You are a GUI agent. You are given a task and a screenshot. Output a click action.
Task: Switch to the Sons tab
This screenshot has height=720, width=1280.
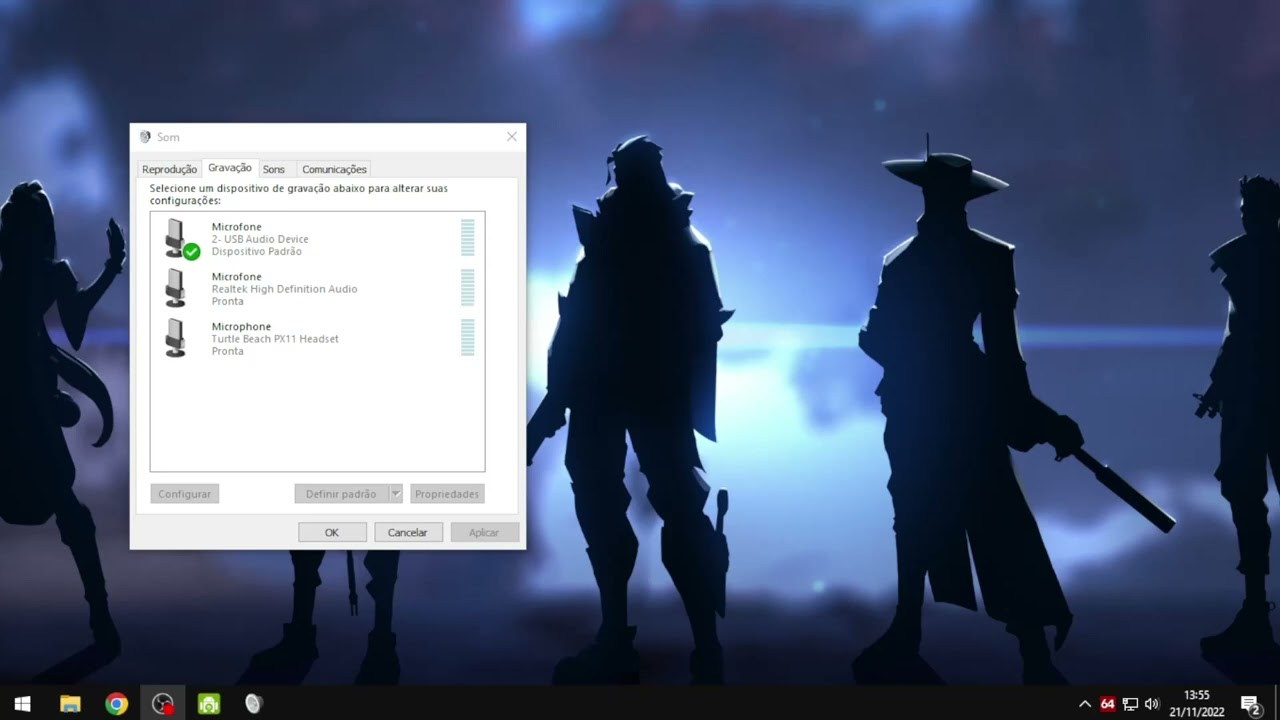[274, 169]
